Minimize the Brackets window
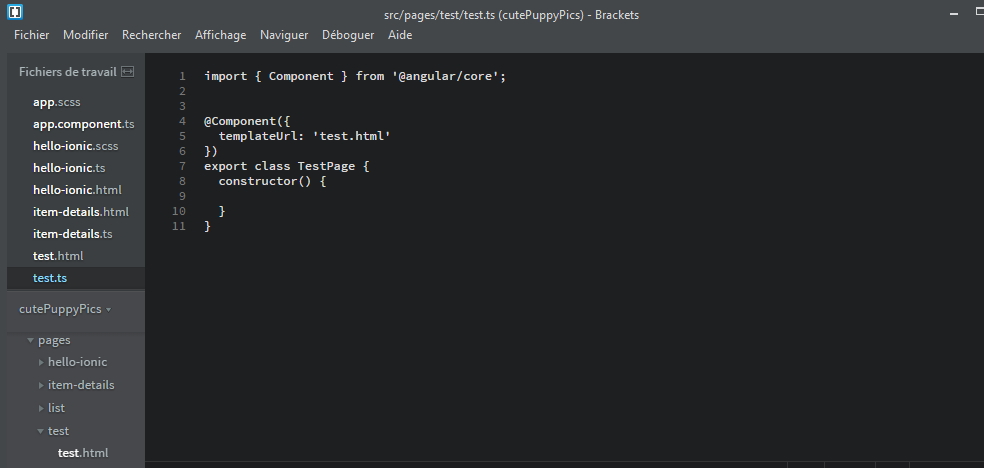Screen dimensions: 984x468 coord(955,13)
